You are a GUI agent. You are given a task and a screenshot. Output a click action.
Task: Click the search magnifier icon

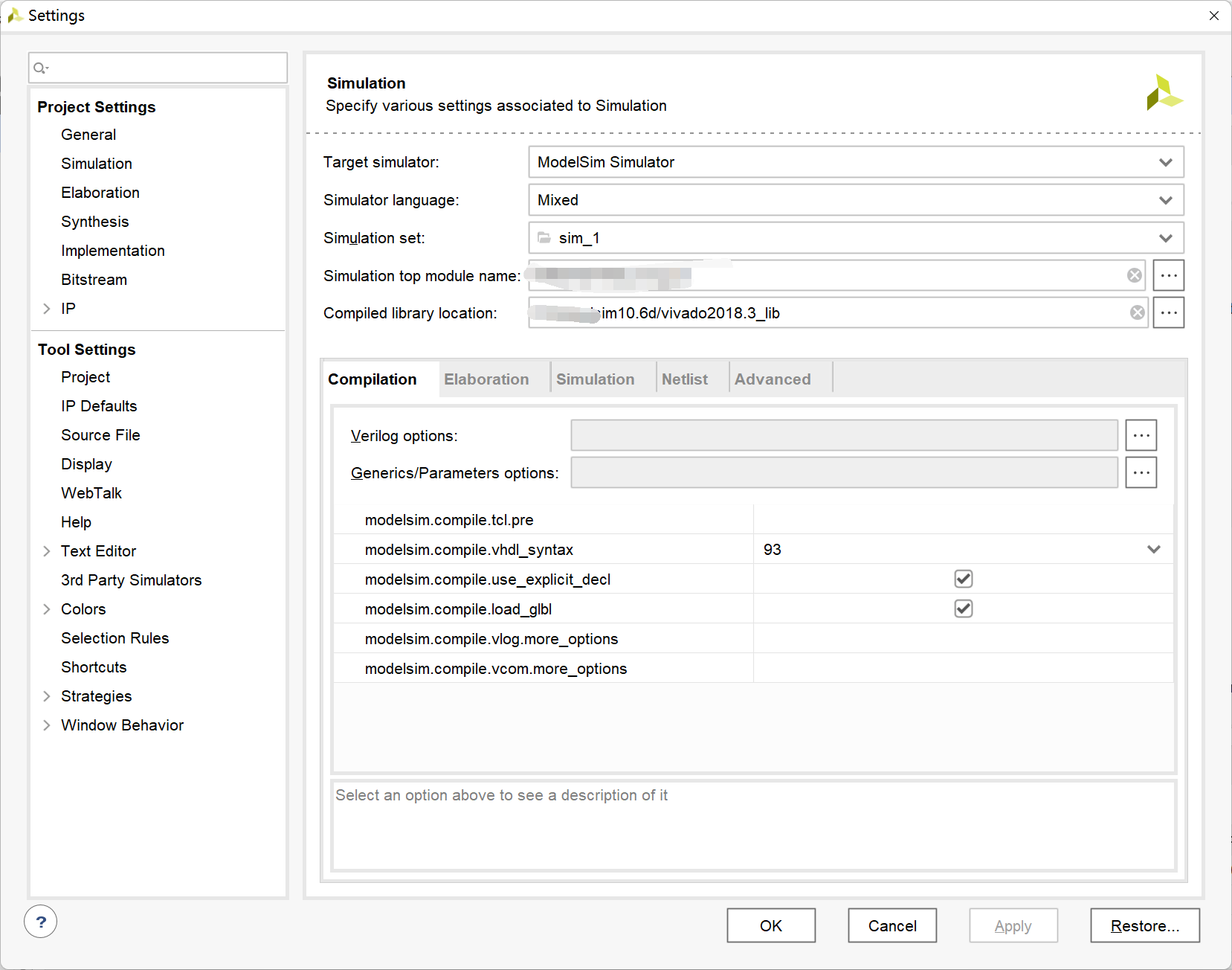(x=40, y=68)
